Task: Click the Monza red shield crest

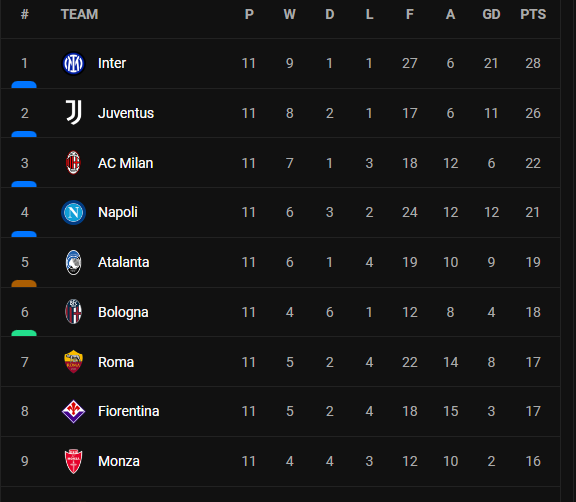Action: 73,461
